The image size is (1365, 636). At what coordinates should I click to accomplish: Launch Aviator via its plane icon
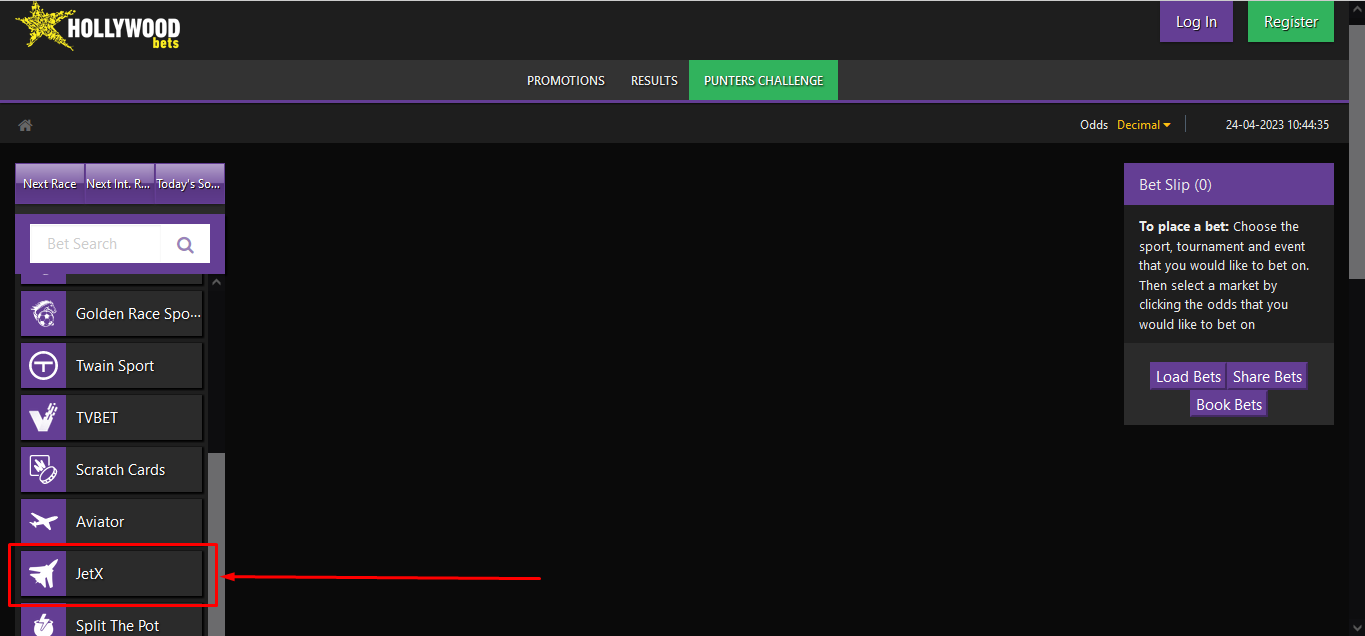click(43, 522)
